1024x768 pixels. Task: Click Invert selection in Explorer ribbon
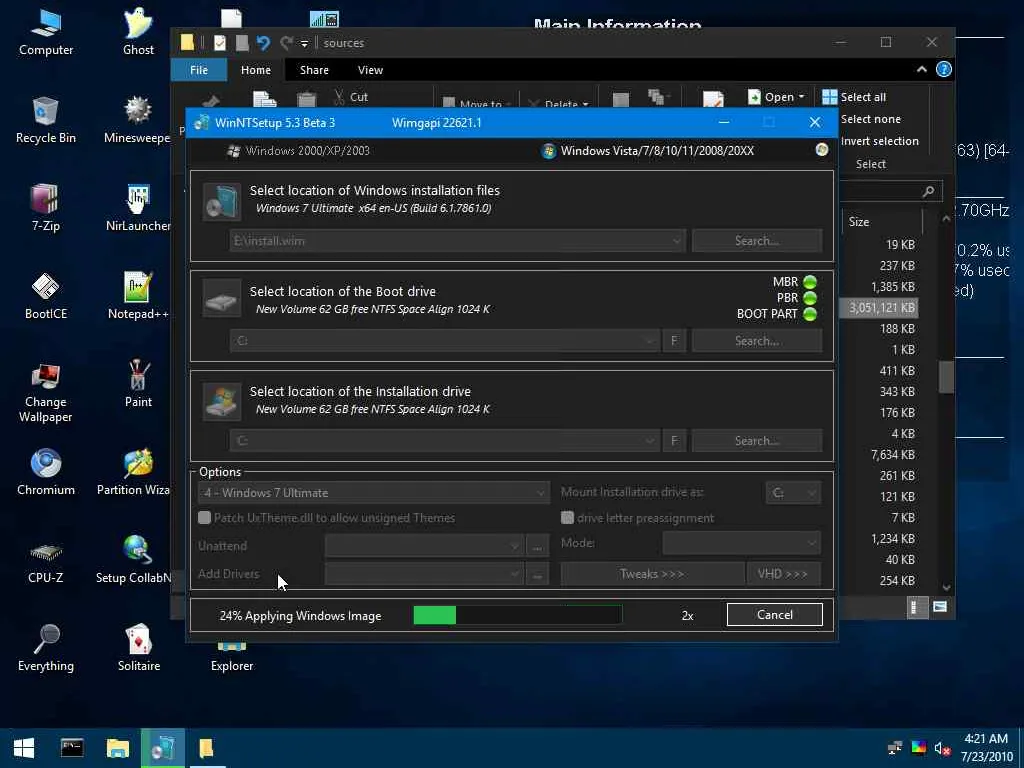click(x=880, y=141)
